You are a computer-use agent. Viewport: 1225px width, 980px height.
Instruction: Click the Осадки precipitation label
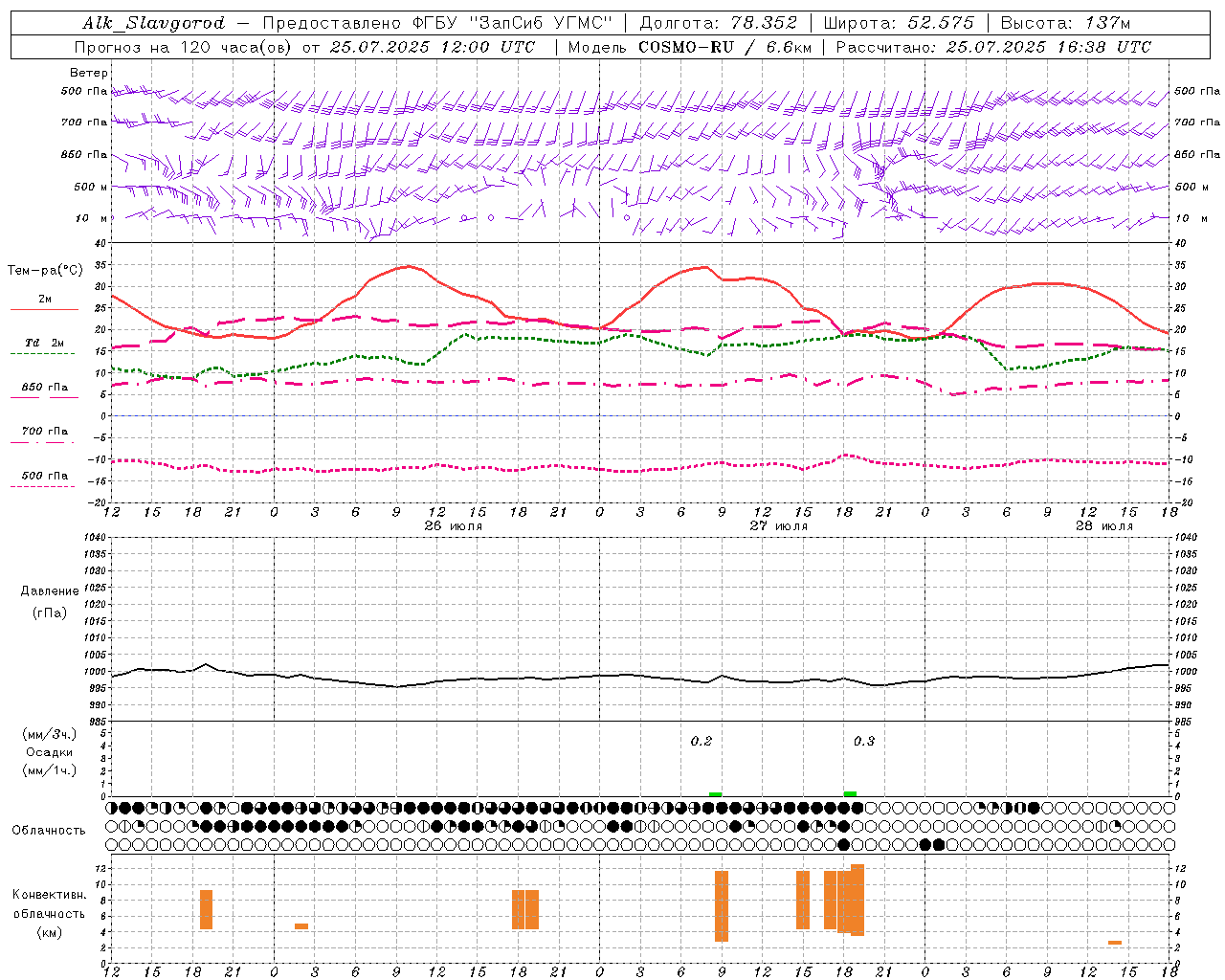(x=50, y=752)
